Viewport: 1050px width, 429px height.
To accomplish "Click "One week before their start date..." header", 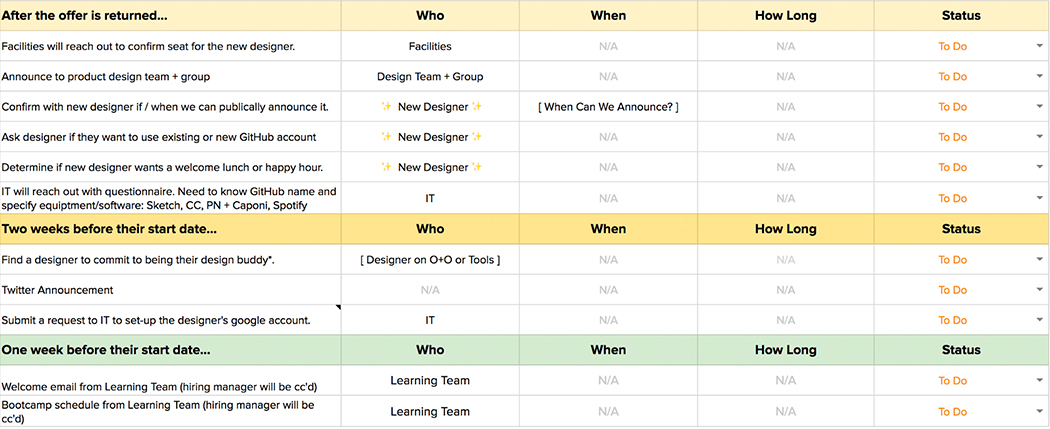I will click(170, 350).
